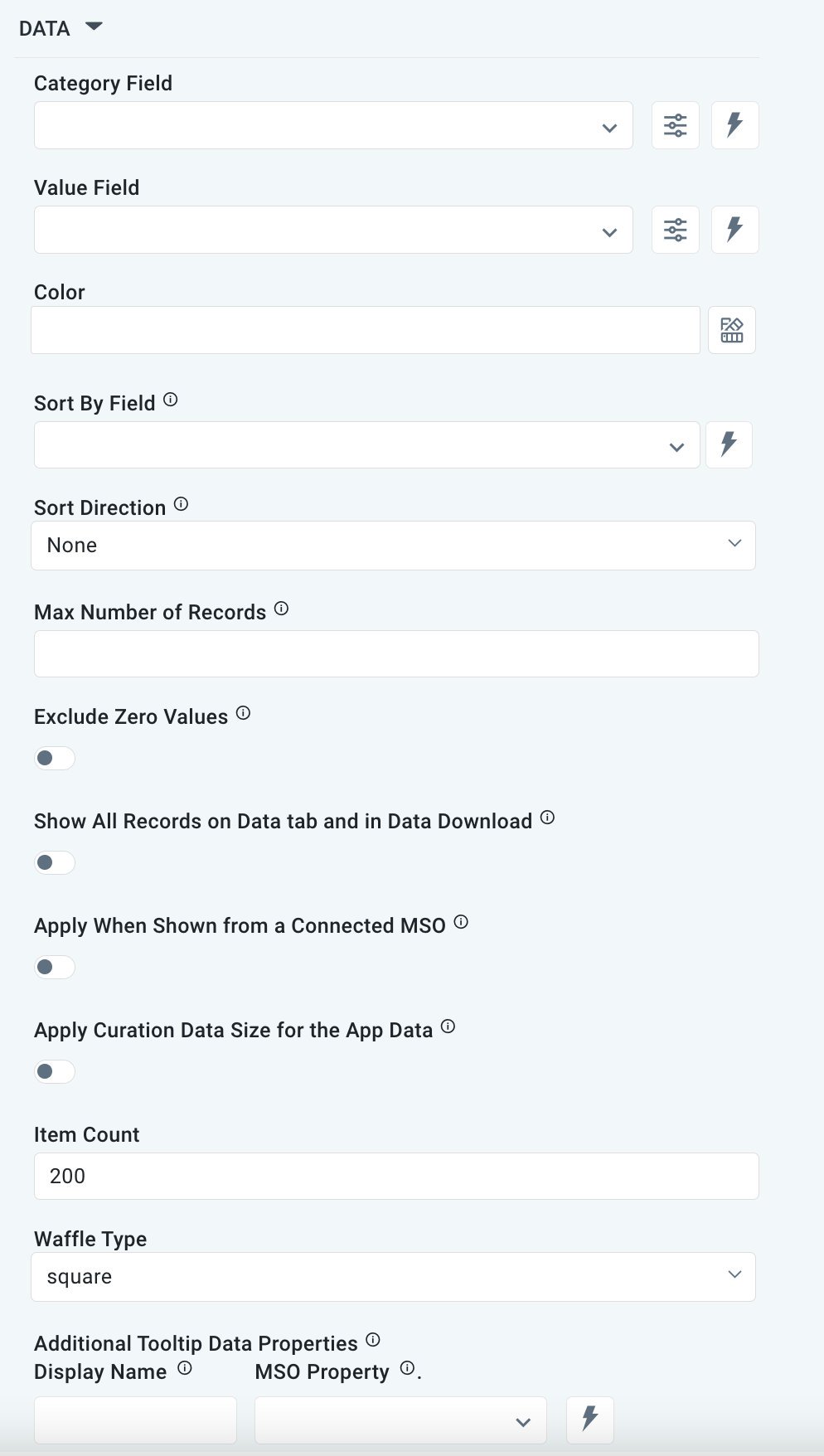
Task: Click the Max Number of Records field
Action: coord(396,653)
